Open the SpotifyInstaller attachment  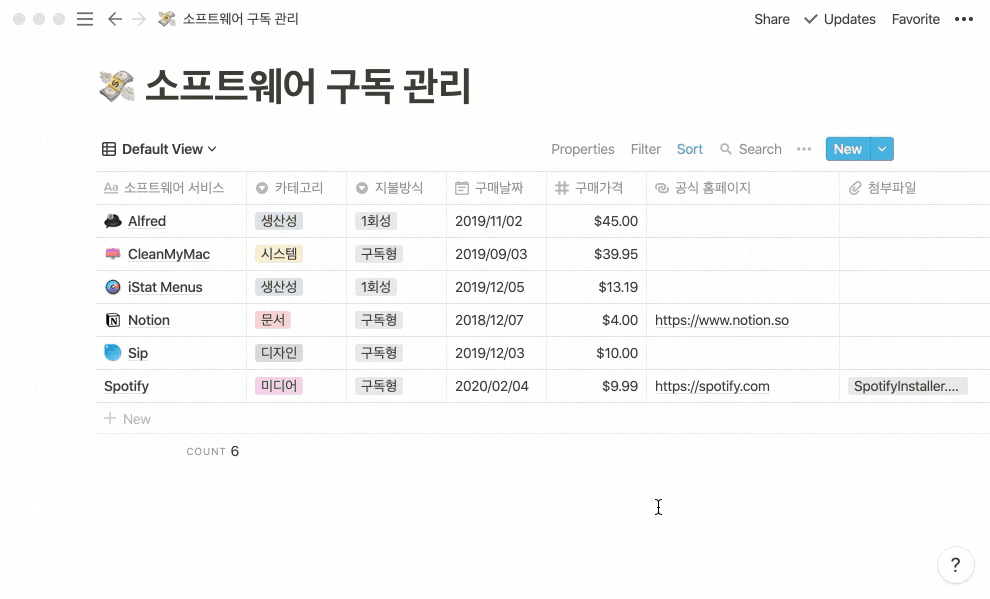(x=907, y=386)
